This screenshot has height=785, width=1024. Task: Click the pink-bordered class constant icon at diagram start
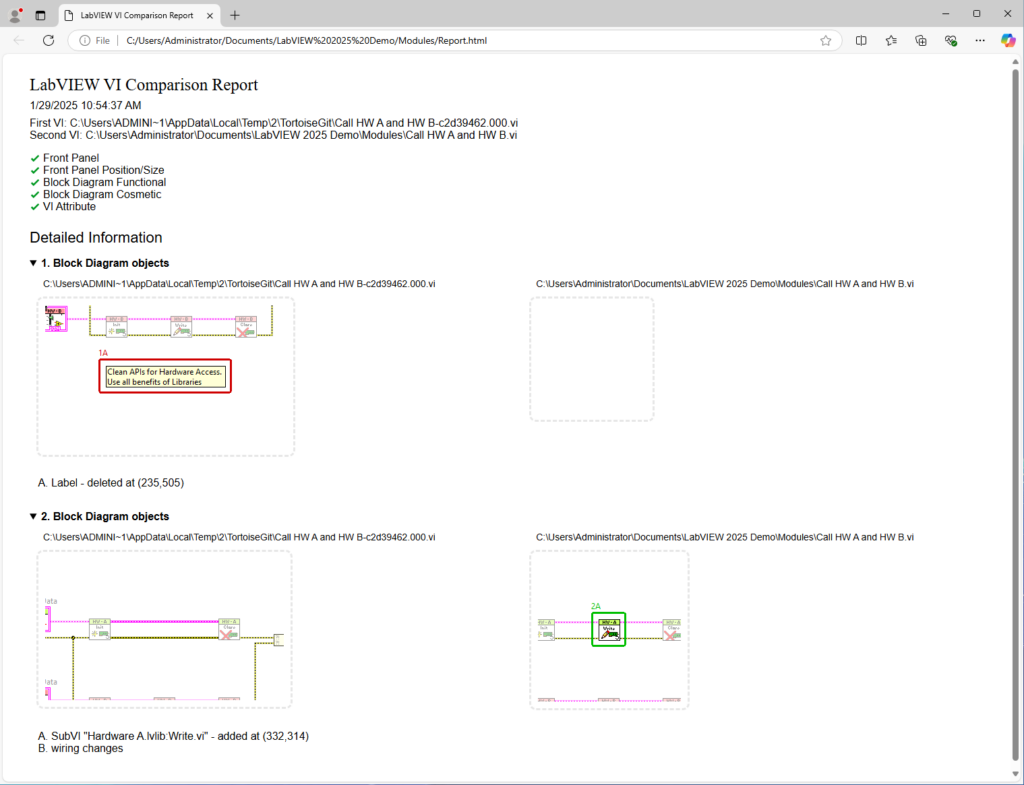[x=55, y=317]
